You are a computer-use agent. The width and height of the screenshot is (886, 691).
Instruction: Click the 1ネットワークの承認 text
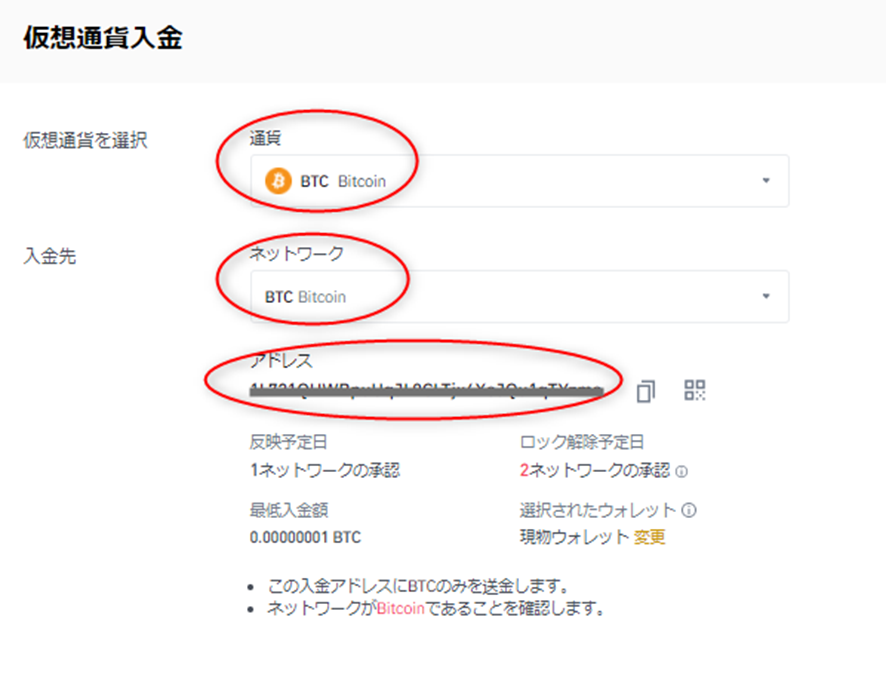(325, 471)
